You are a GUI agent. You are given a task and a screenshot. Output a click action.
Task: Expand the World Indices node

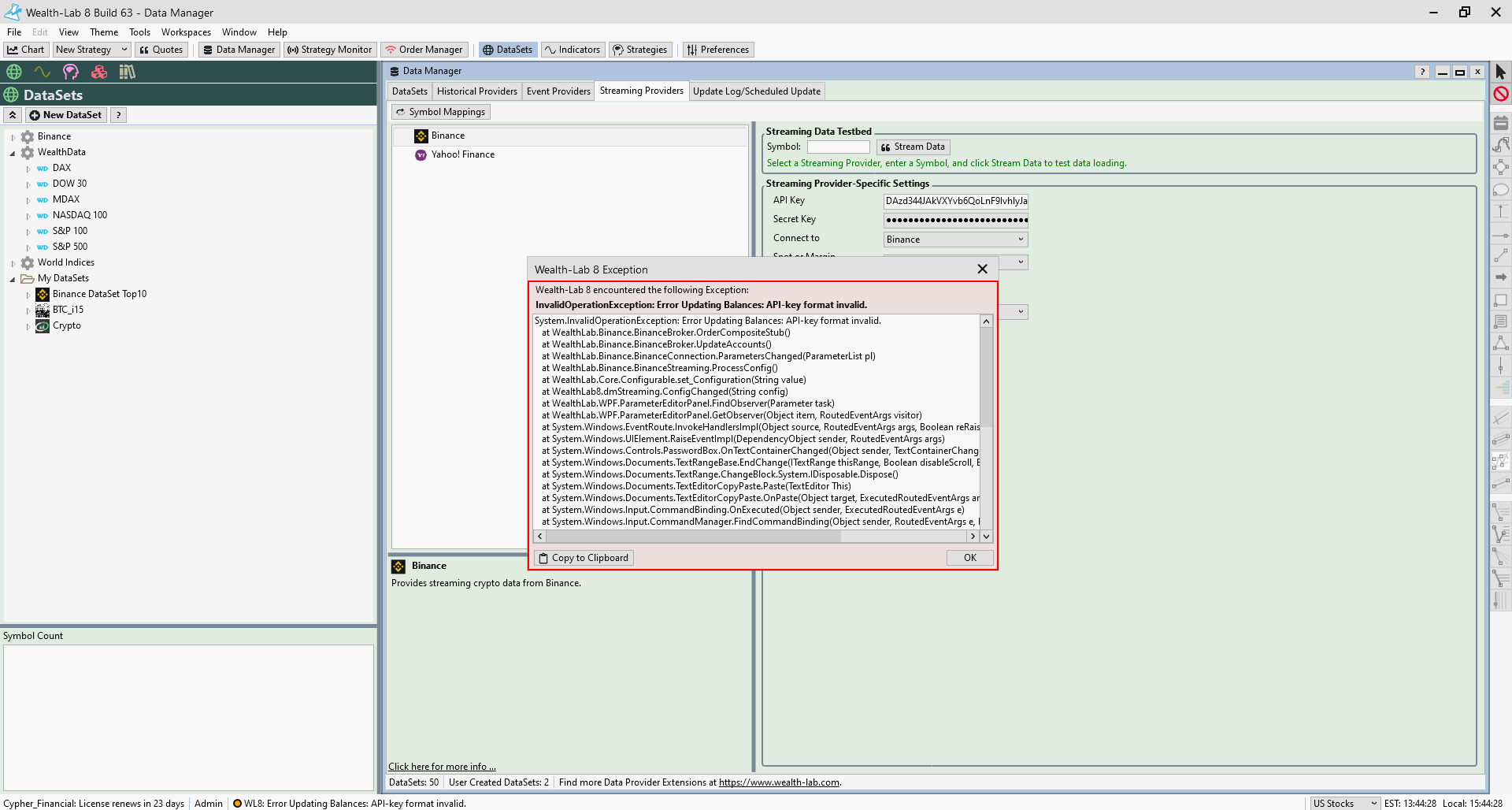point(13,263)
